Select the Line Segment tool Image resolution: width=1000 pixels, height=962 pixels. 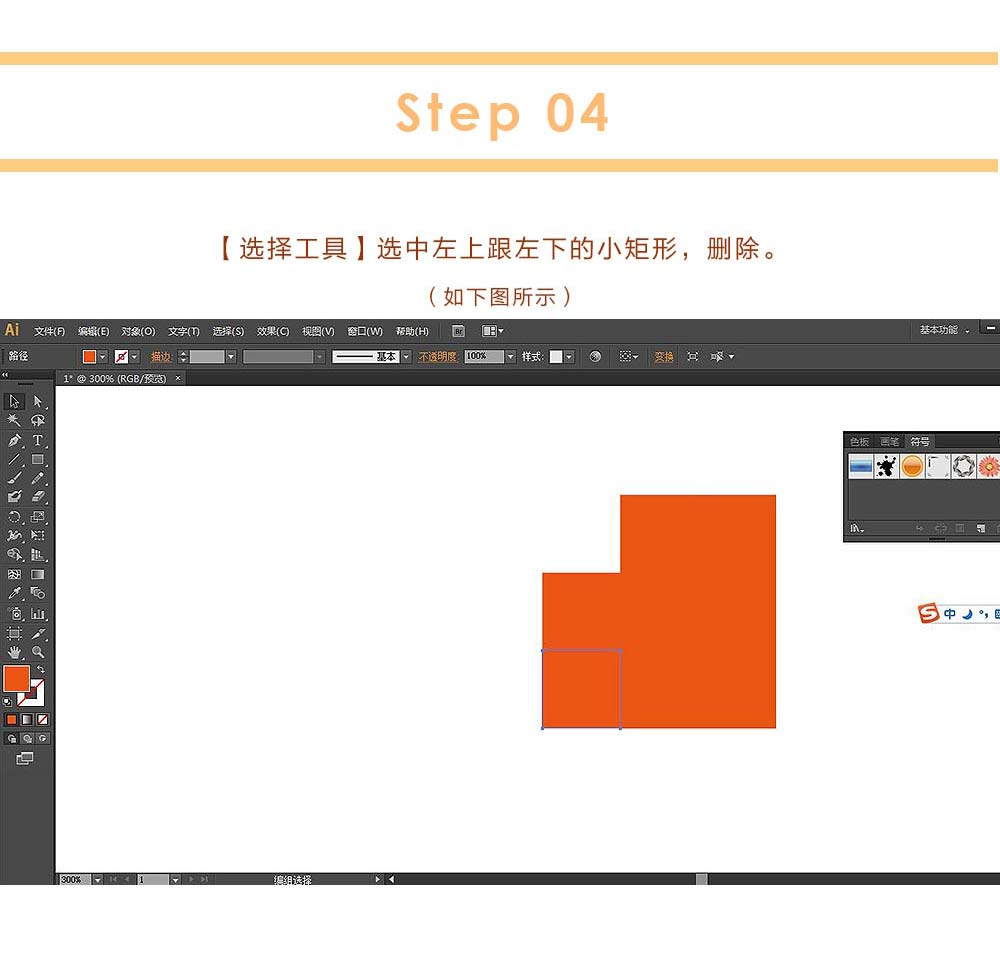point(14,459)
